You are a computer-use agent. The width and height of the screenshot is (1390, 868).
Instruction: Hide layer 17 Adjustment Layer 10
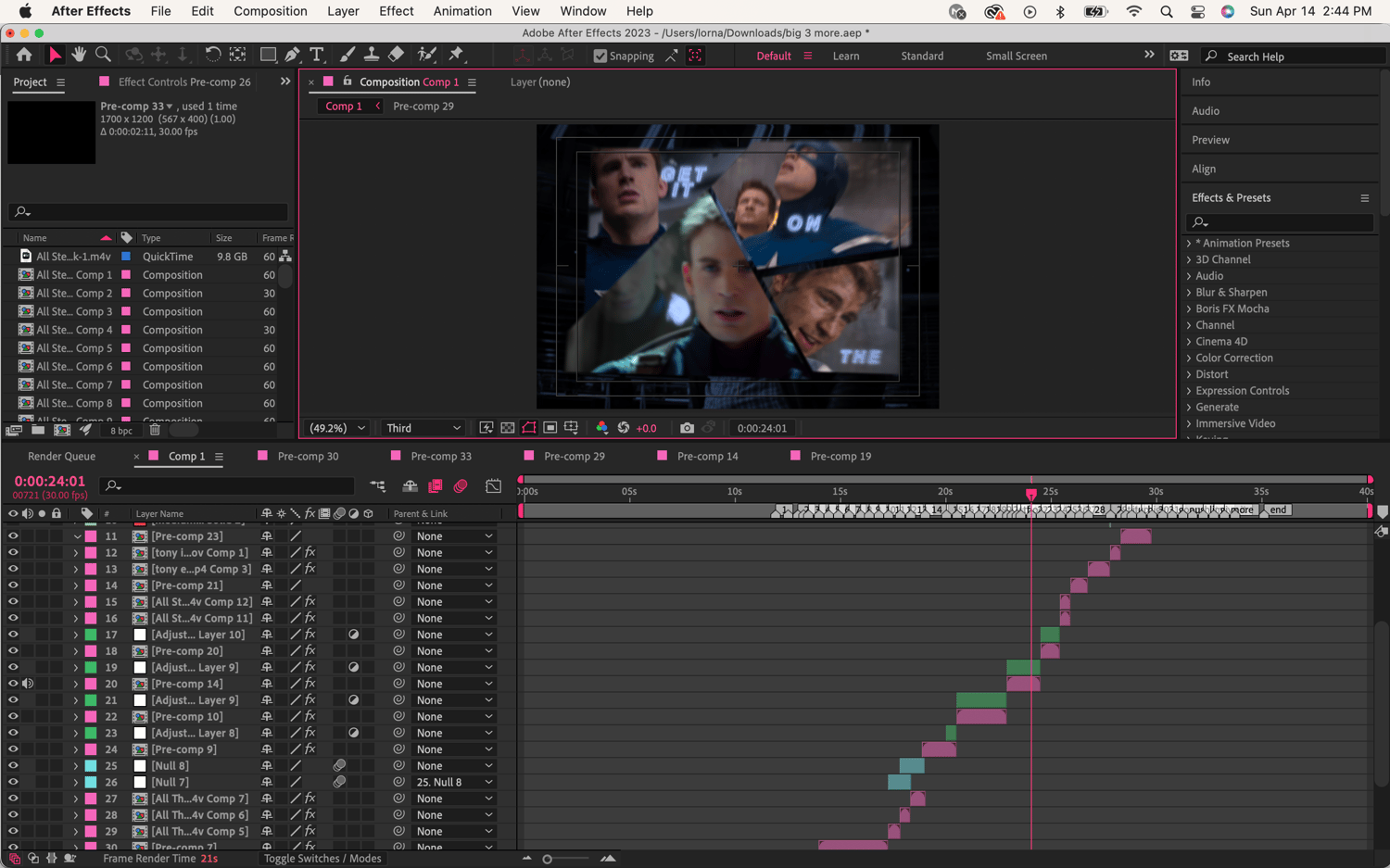tap(13, 635)
